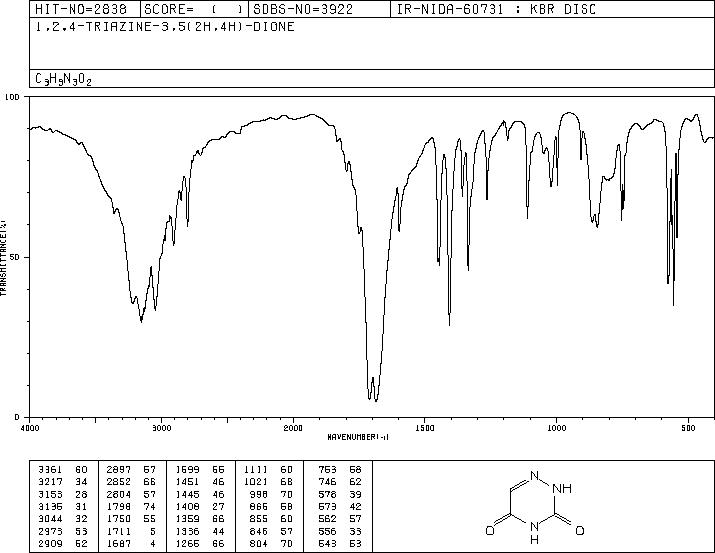Screen dimensions: 715x553
Task: Select the 643 peak value in the table
Action: (327, 543)
